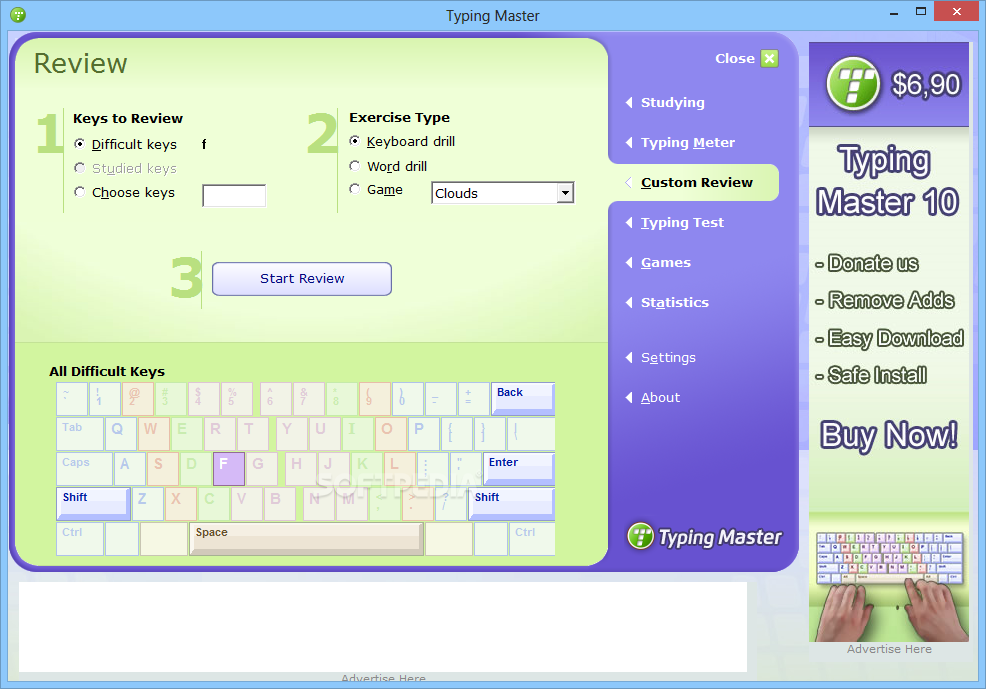Click arrow icon beside Games
Viewport: 986px width, 689px height.
pyautogui.click(x=629, y=263)
